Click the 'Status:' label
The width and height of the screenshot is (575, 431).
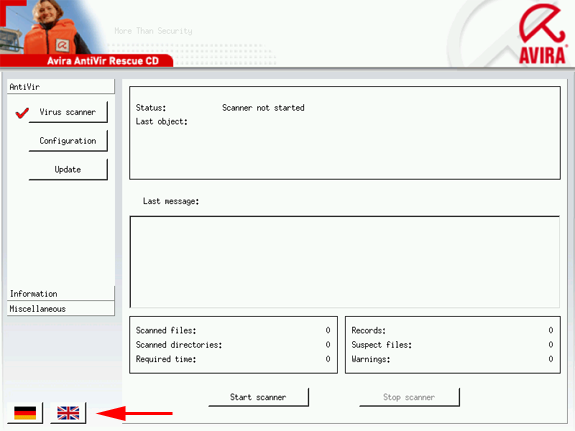coord(151,108)
